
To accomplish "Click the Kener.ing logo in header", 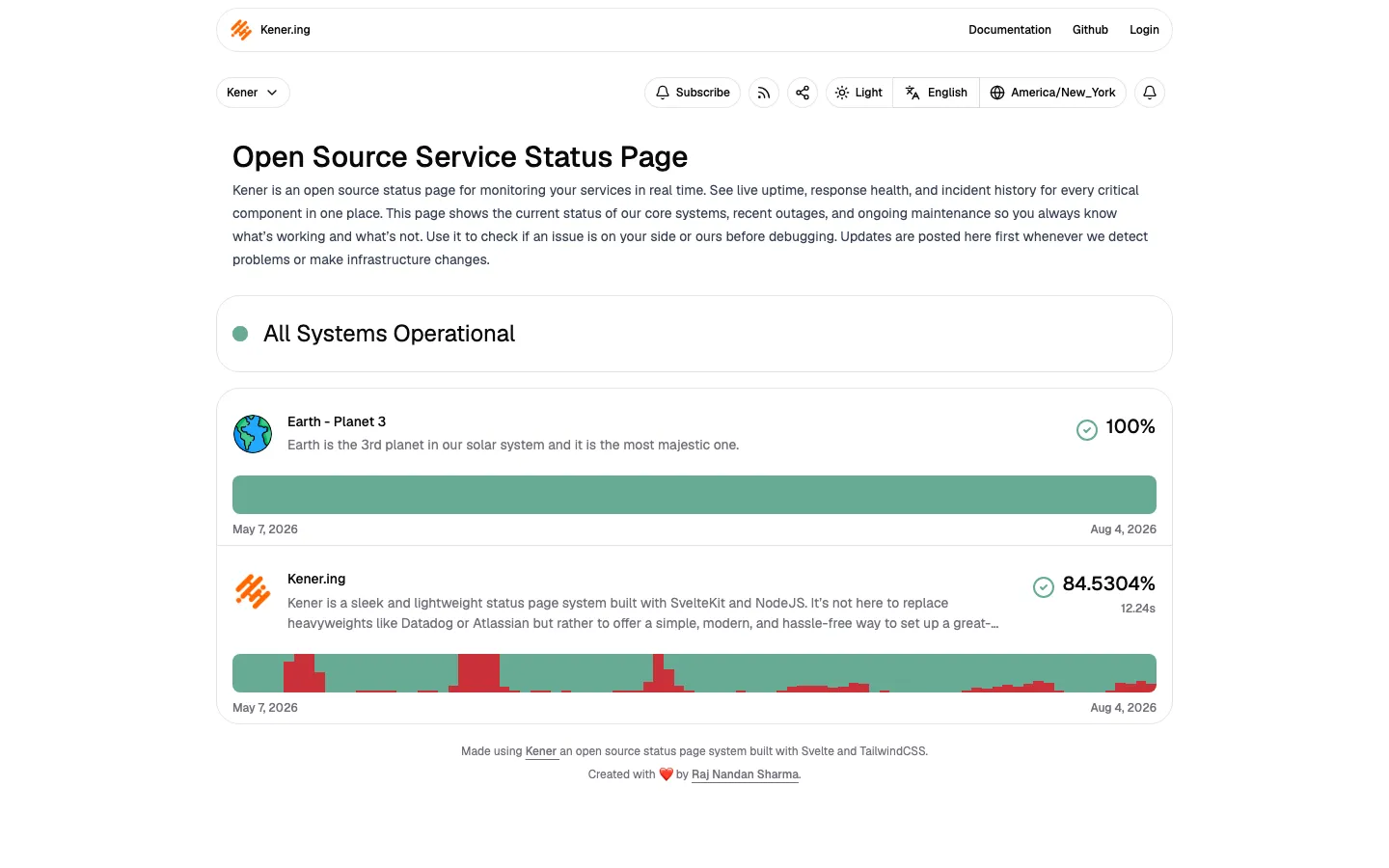I will point(241,30).
